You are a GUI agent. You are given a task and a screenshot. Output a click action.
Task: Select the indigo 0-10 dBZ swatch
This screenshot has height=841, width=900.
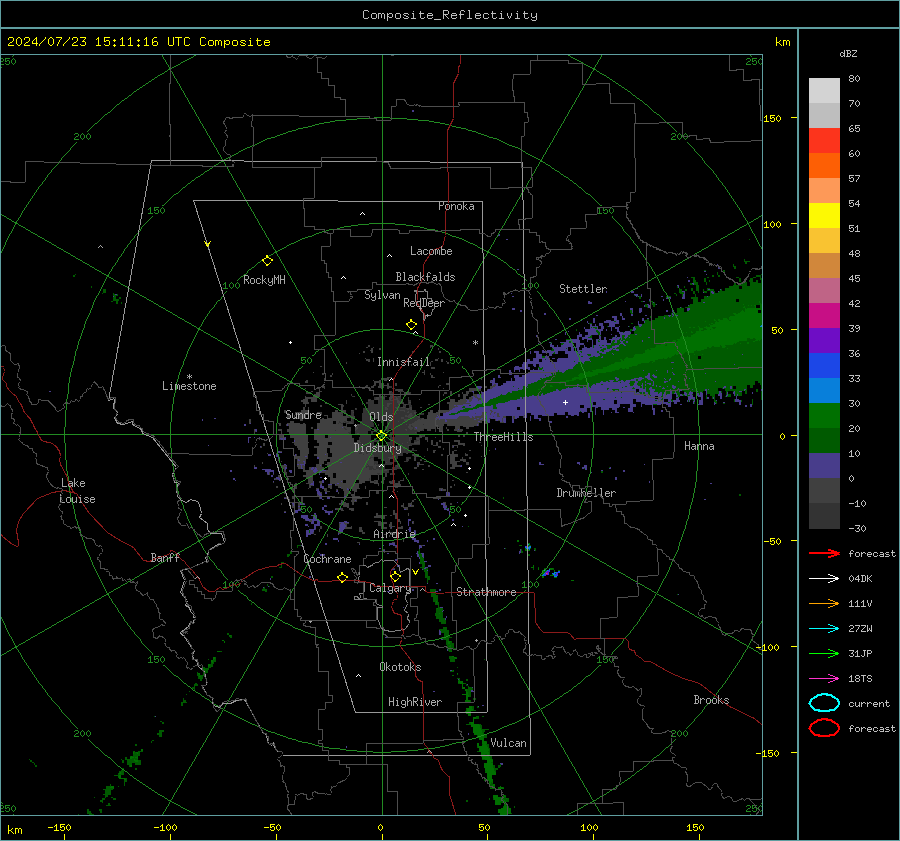(x=824, y=465)
